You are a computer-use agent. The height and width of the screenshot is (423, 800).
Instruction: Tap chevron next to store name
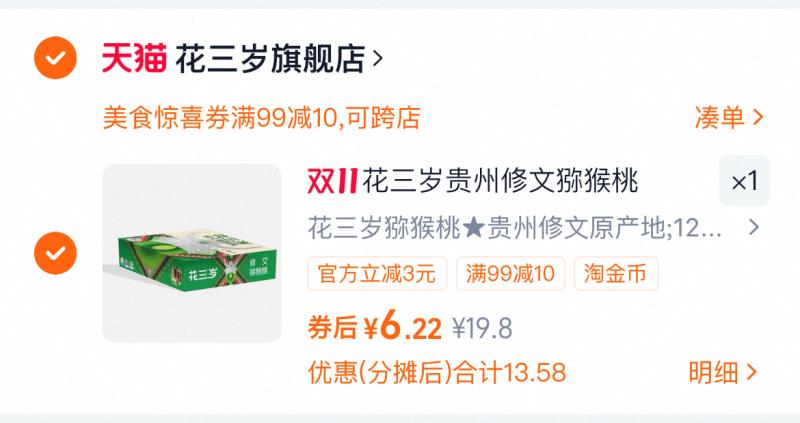coord(378,59)
